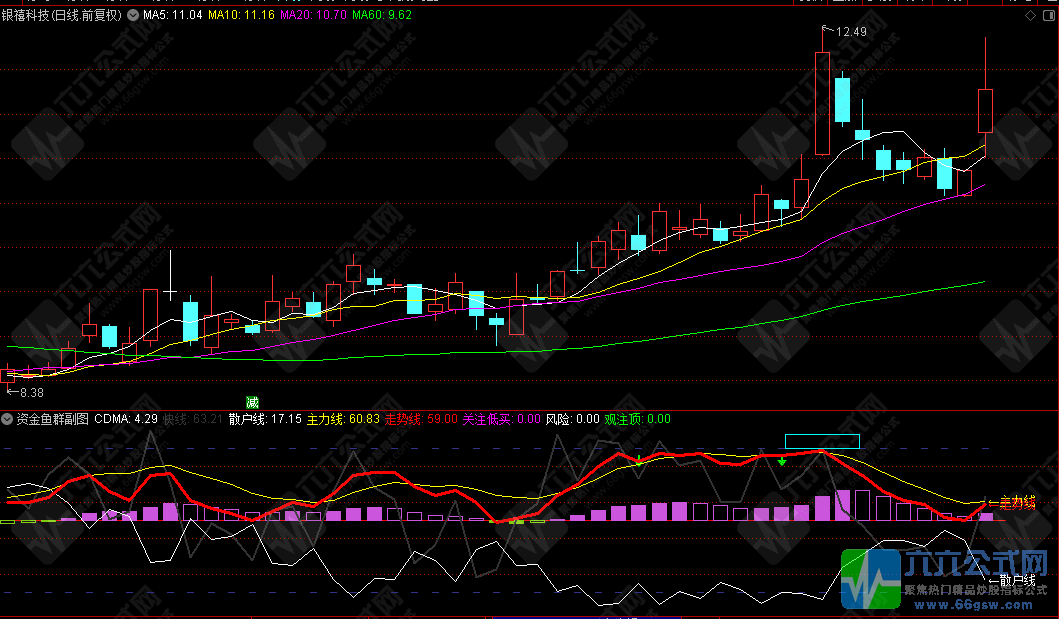Click the cyan rectangle box in sub-chart
Image resolution: width=1059 pixels, height=619 pixels.
(x=822, y=441)
